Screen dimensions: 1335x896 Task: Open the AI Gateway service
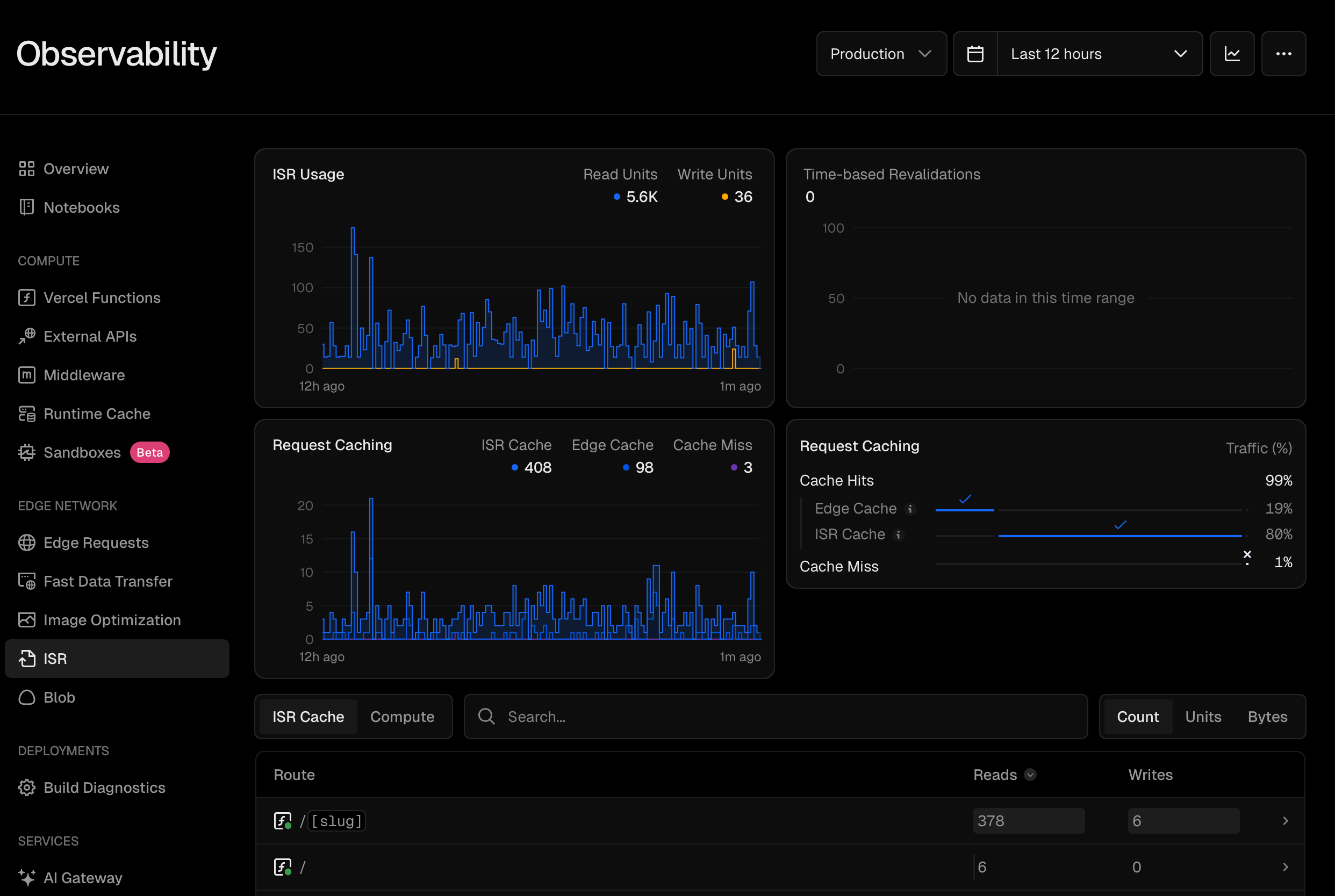(82, 878)
